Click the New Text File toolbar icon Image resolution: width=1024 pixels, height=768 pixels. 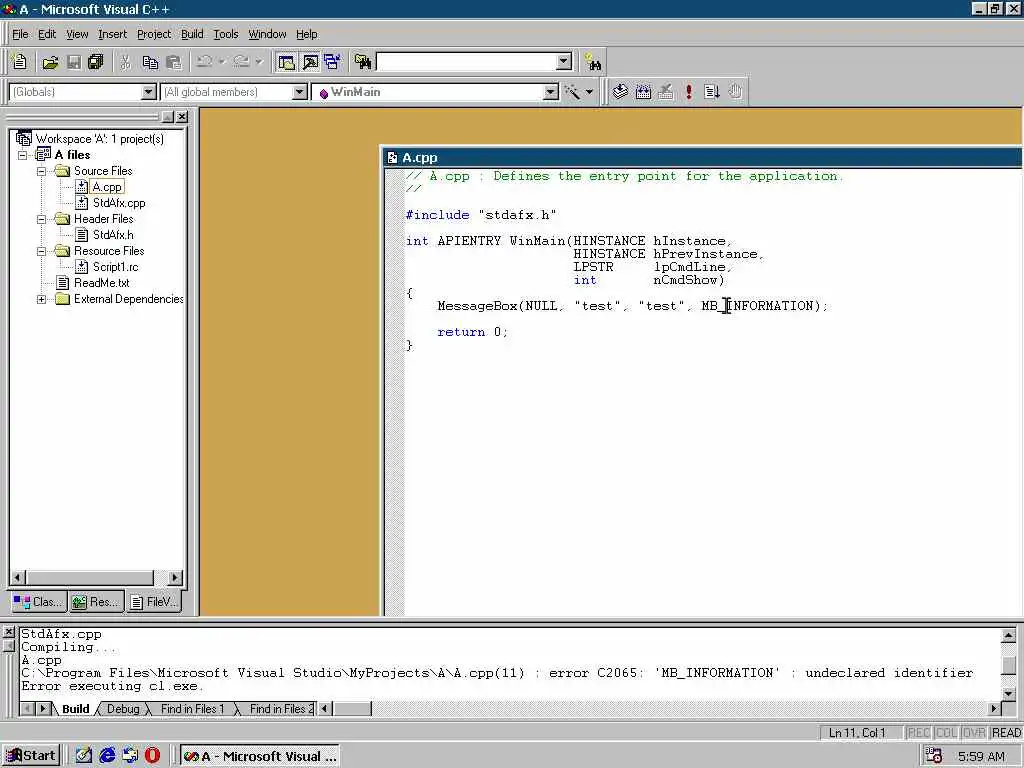(x=20, y=62)
